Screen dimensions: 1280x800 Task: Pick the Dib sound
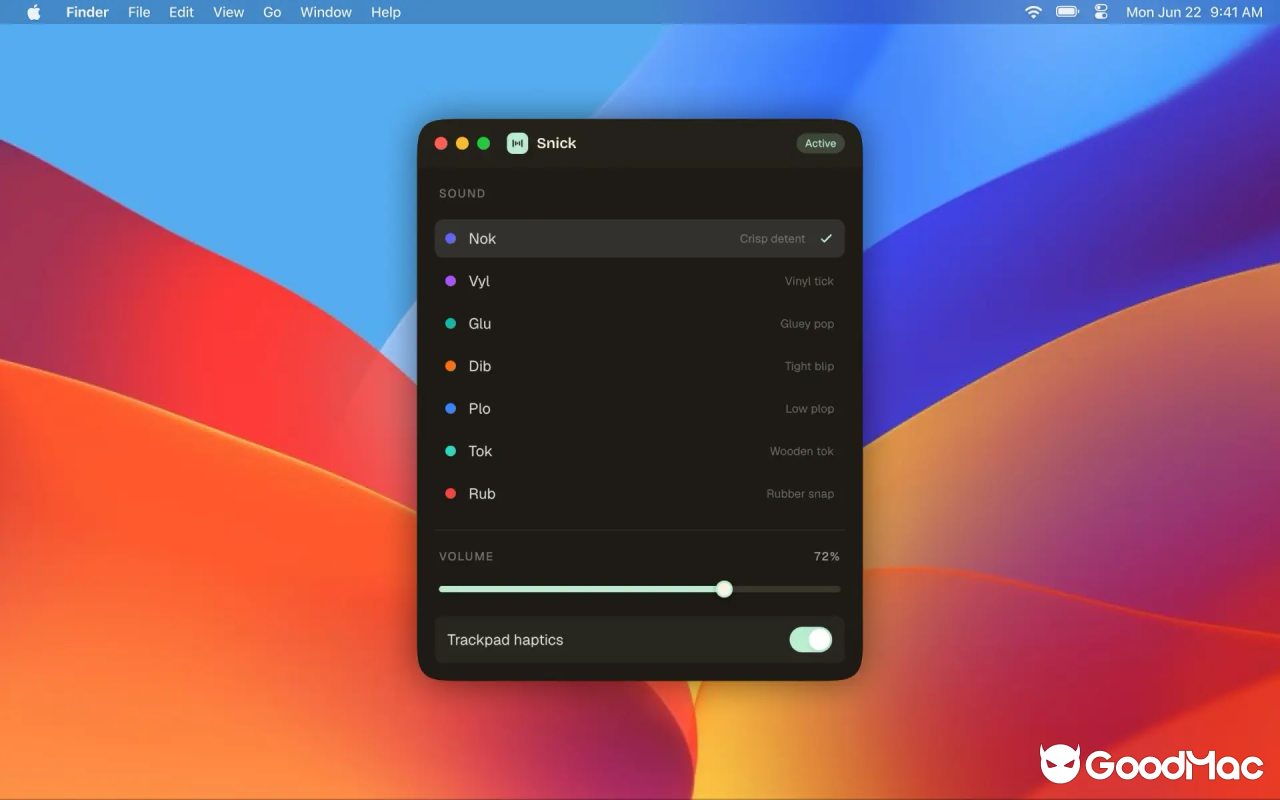tap(640, 366)
